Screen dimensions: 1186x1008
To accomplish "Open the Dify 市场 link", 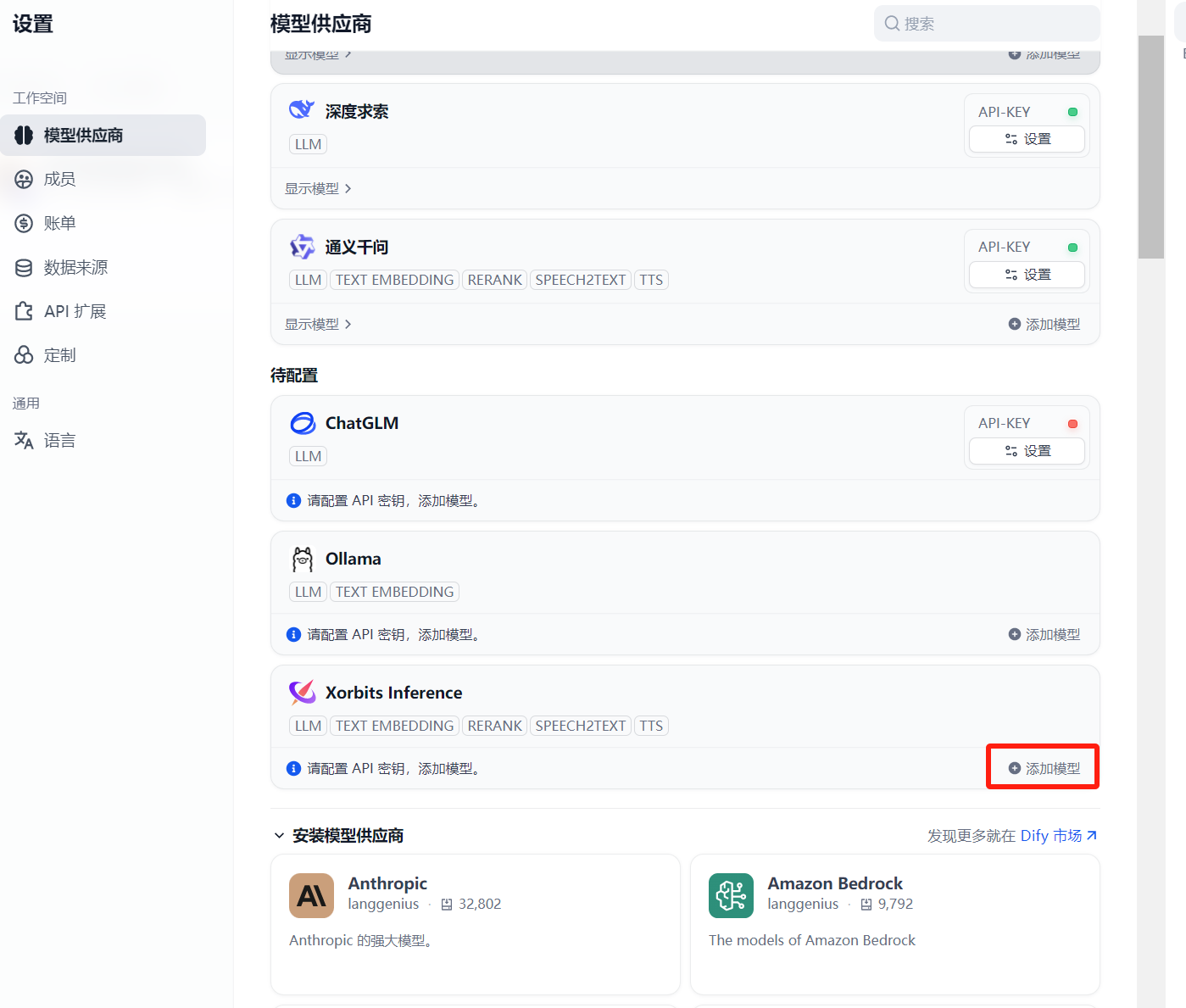I will 1051,836.
